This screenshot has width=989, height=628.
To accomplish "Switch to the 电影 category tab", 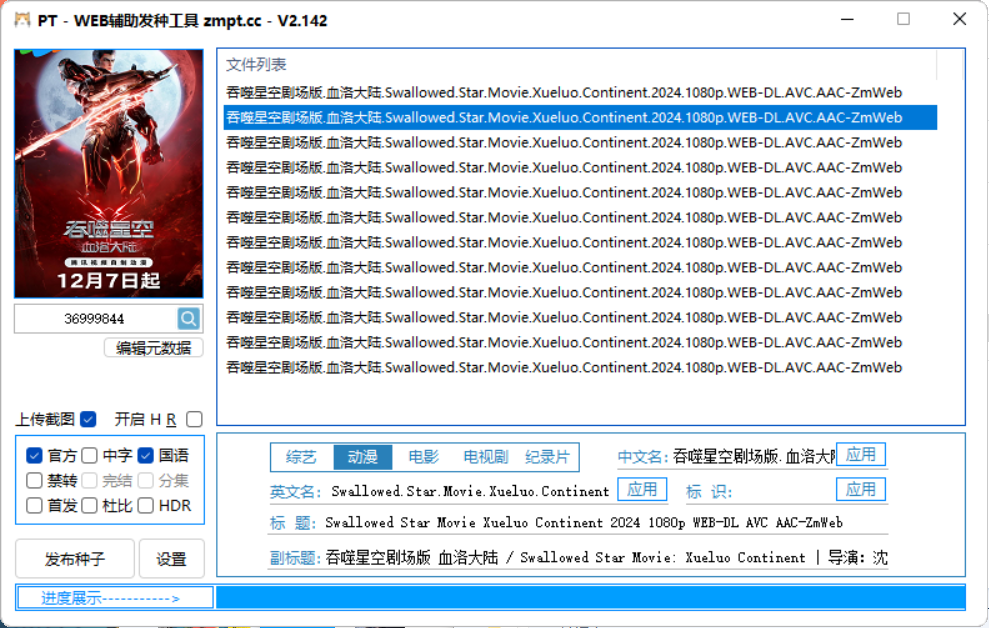I will tap(423, 457).
